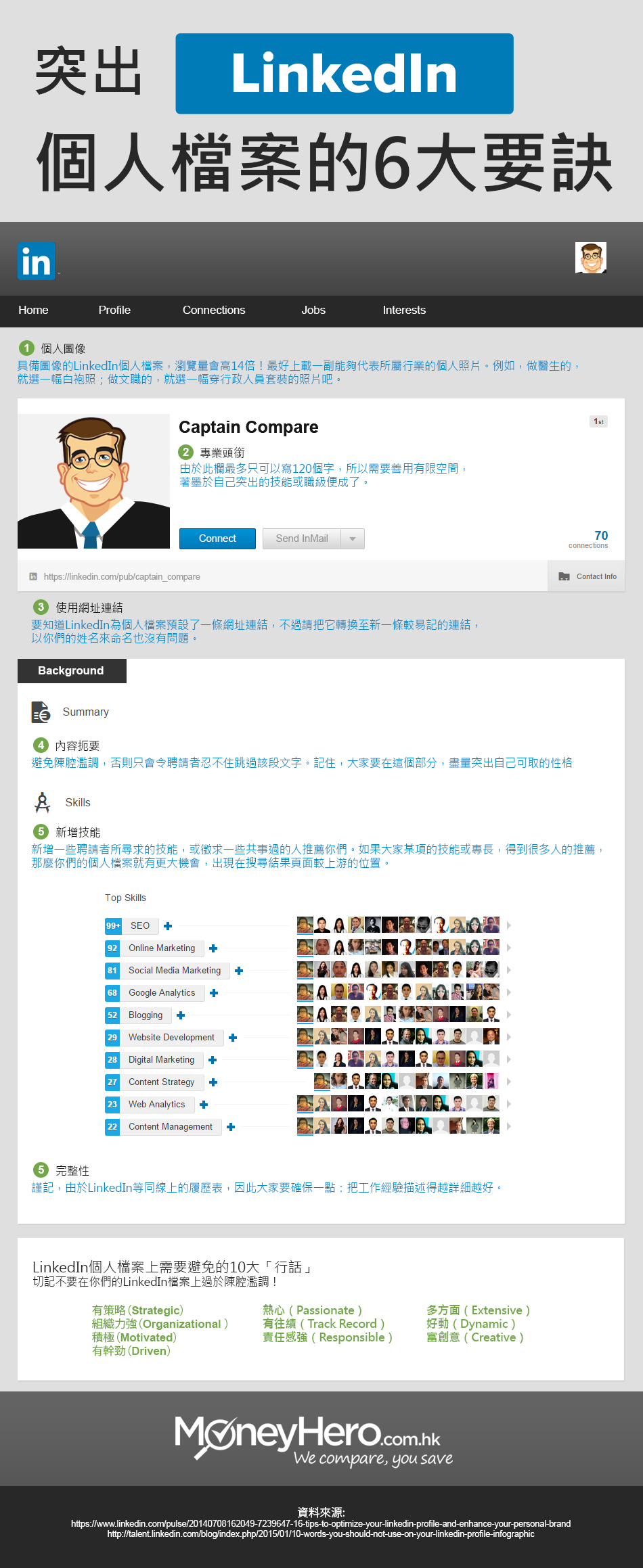643x1568 pixels.
Task: Click the Connect button
Action: click(x=217, y=538)
